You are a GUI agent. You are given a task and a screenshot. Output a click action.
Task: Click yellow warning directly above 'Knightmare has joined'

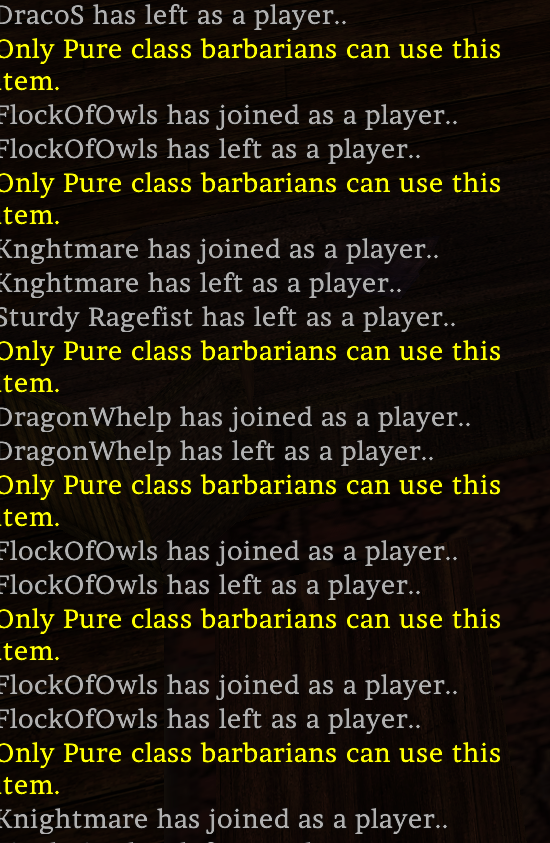pyautogui.click(x=251, y=769)
